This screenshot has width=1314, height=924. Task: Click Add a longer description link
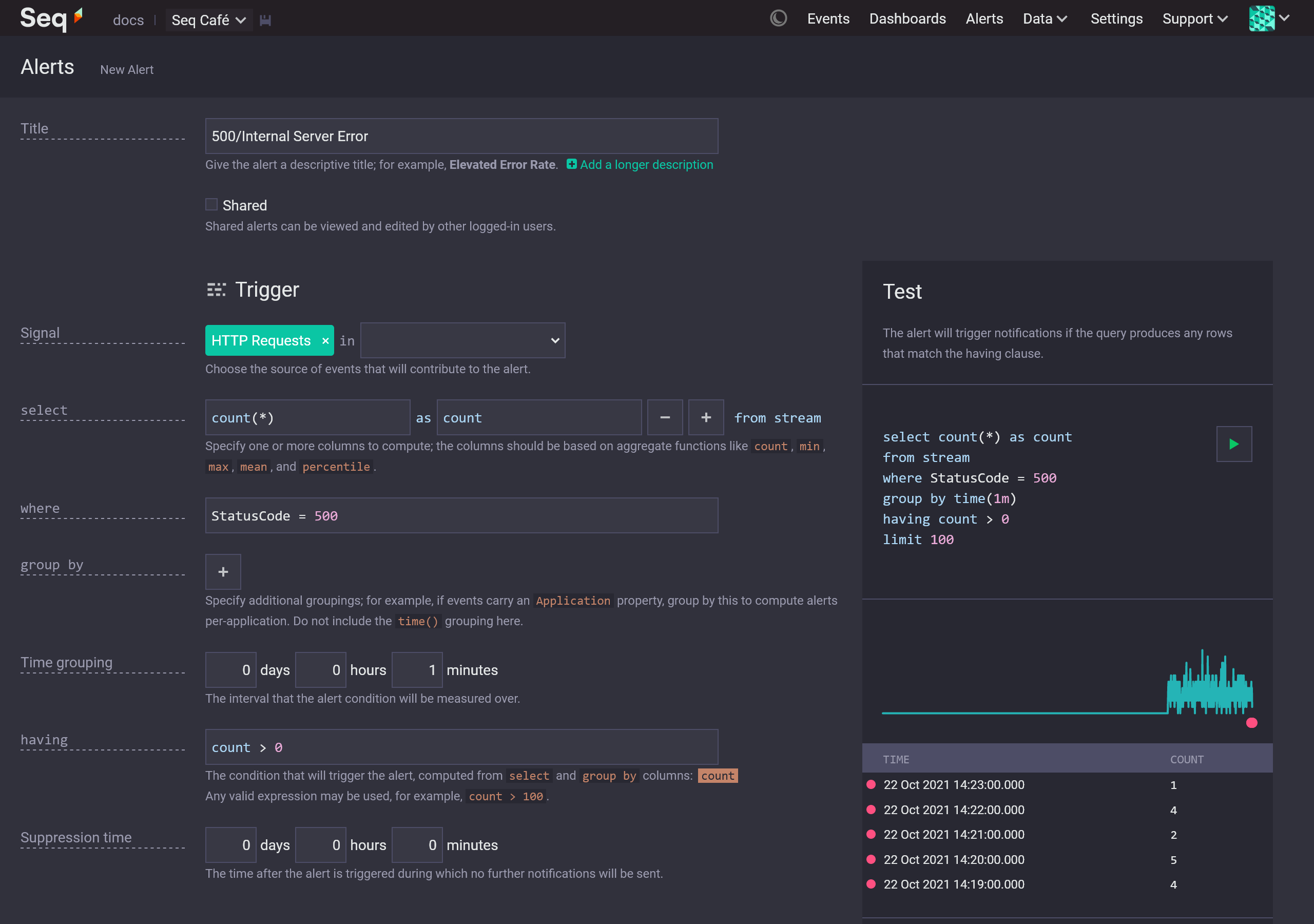pyautogui.click(x=646, y=164)
